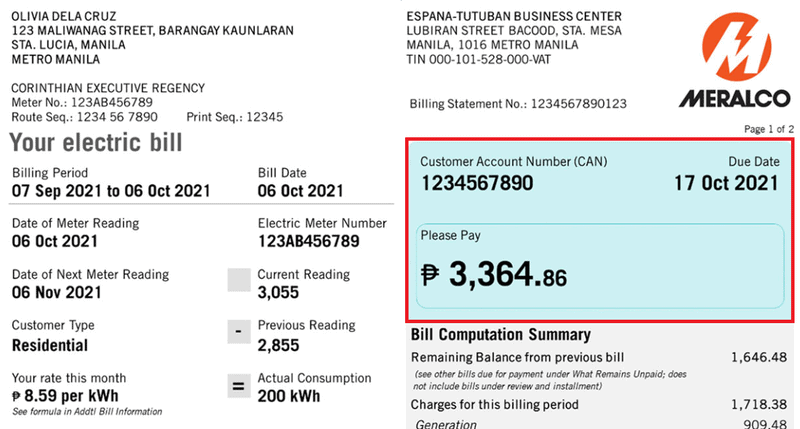Click Meter No.: 123AB456789 line
The width and height of the screenshot is (800, 429).
click(x=82, y=103)
